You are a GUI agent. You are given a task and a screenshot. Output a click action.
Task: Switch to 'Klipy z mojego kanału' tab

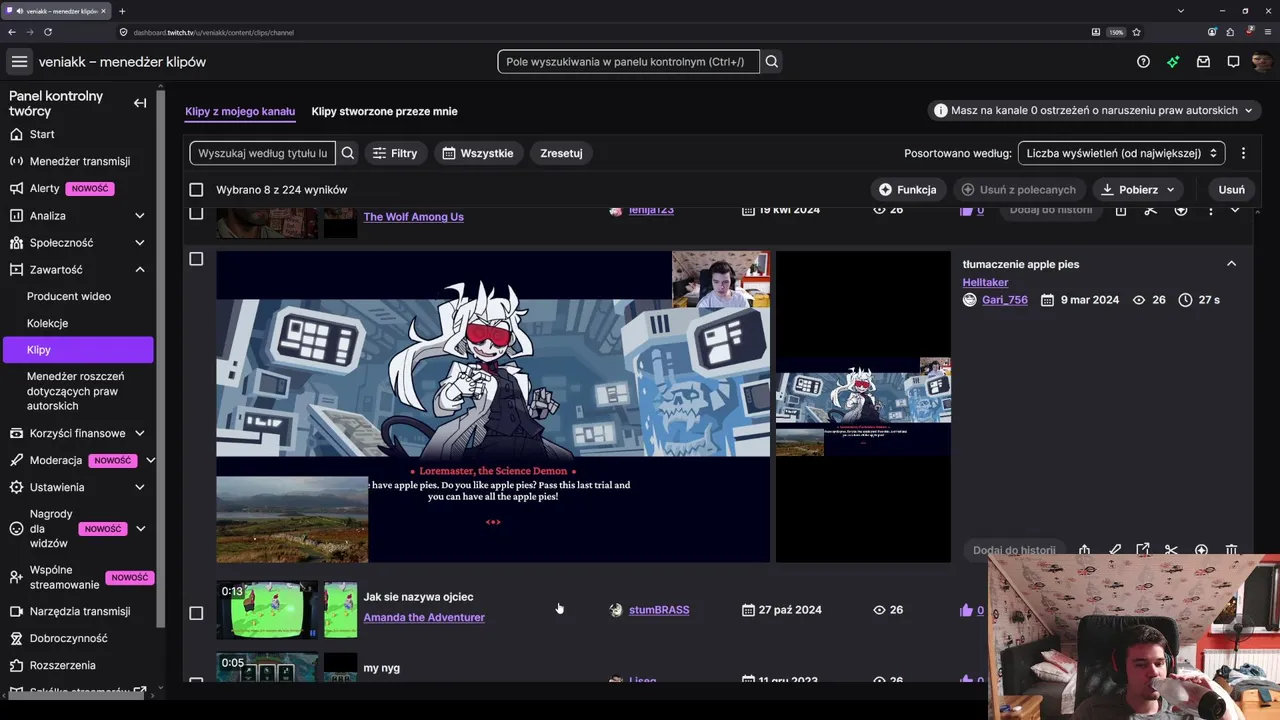click(240, 111)
